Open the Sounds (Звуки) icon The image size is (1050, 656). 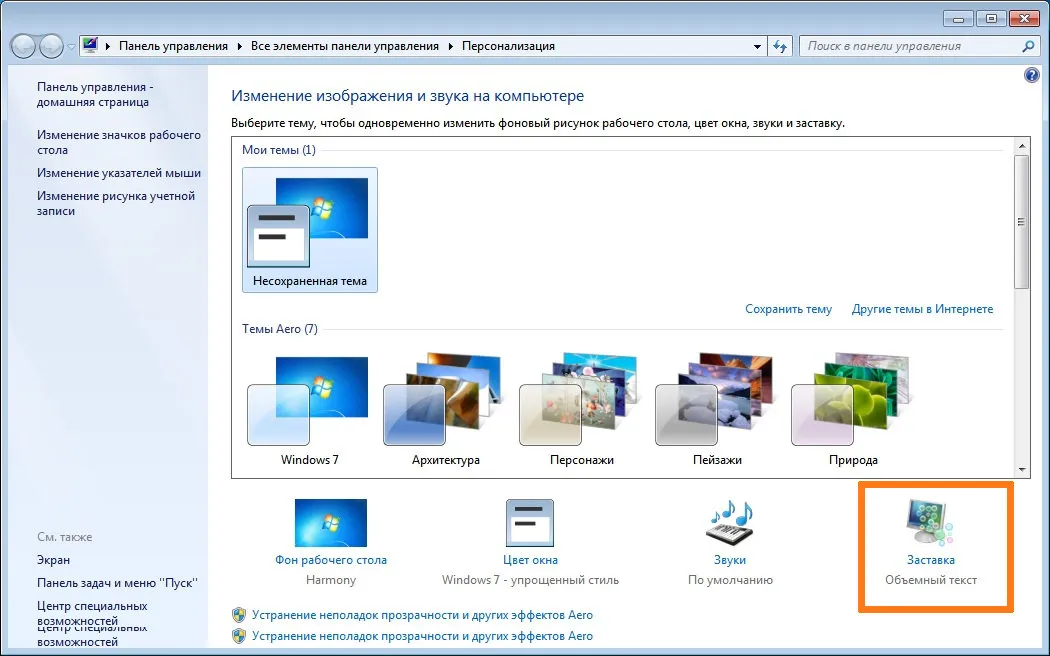pyautogui.click(x=729, y=522)
